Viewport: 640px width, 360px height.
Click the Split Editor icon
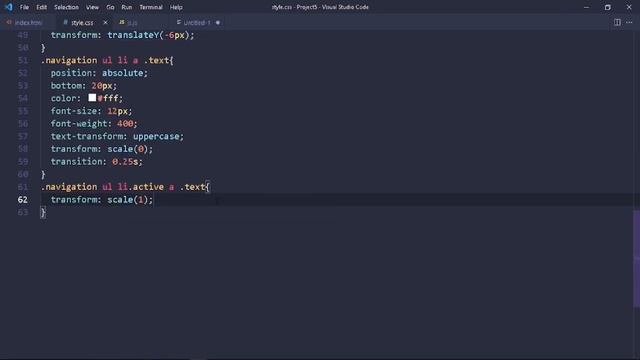(617, 22)
